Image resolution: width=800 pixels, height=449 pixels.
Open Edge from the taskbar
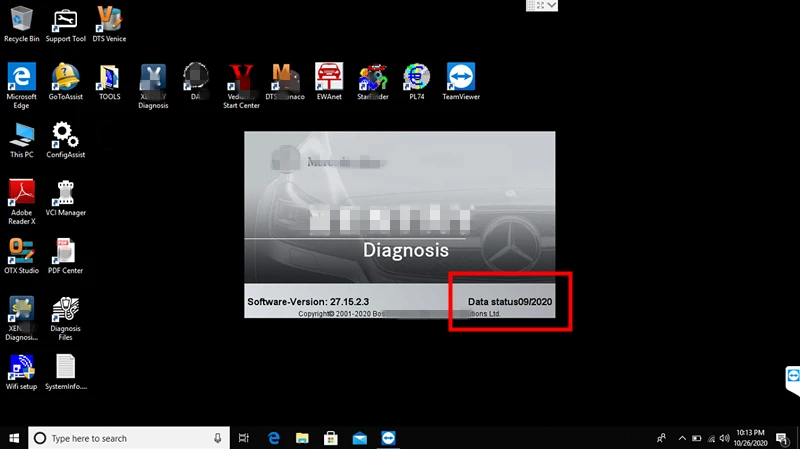[x=273, y=438]
